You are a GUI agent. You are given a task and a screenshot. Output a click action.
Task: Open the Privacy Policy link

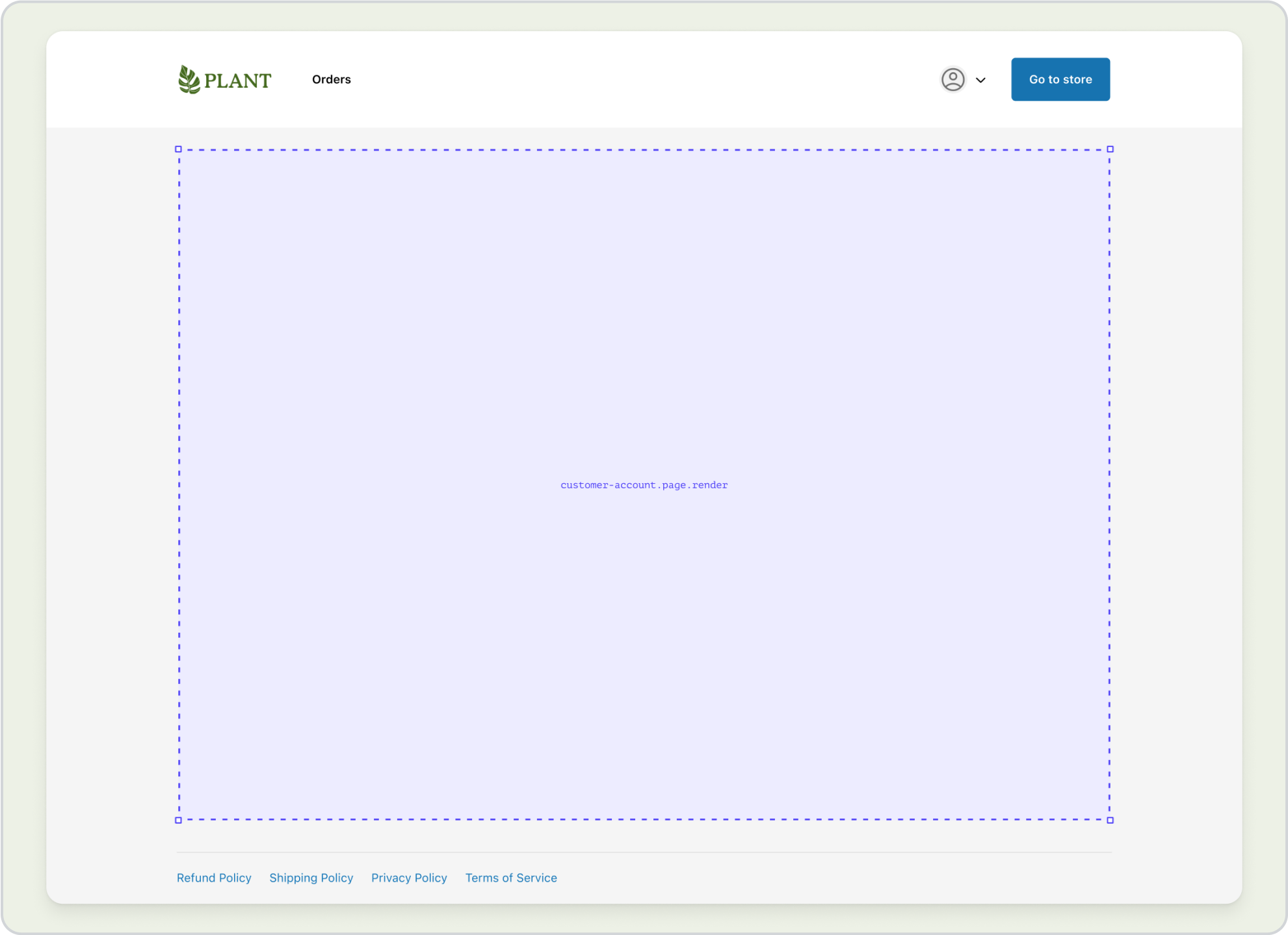pyautogui.click(x=409, y=878)
